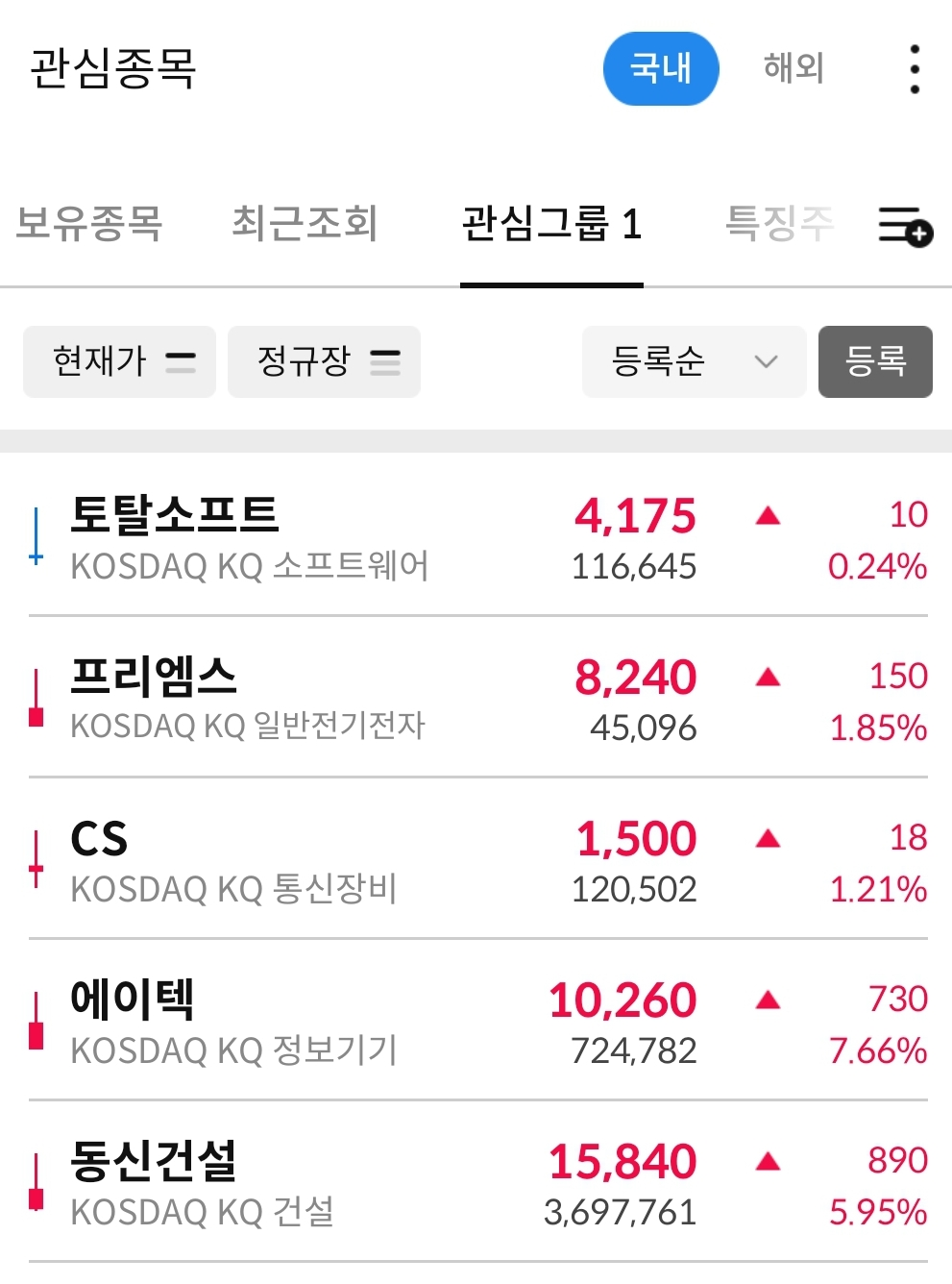Tap the group list edit icon
952x1284 pixels.
[905, 227]
